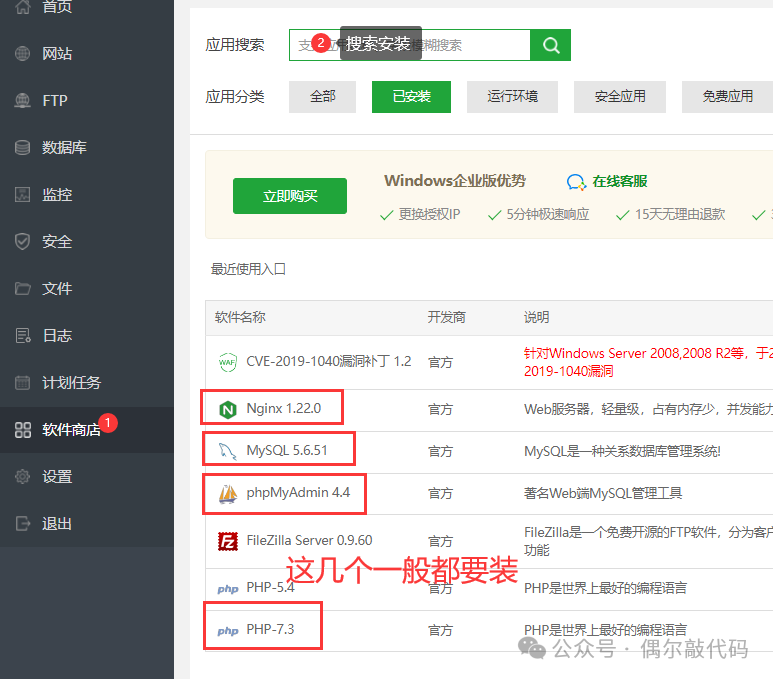Viewport: 773px width, 679px height.
Task: Click the PHP-7.3 name
Action: point(270,629)
